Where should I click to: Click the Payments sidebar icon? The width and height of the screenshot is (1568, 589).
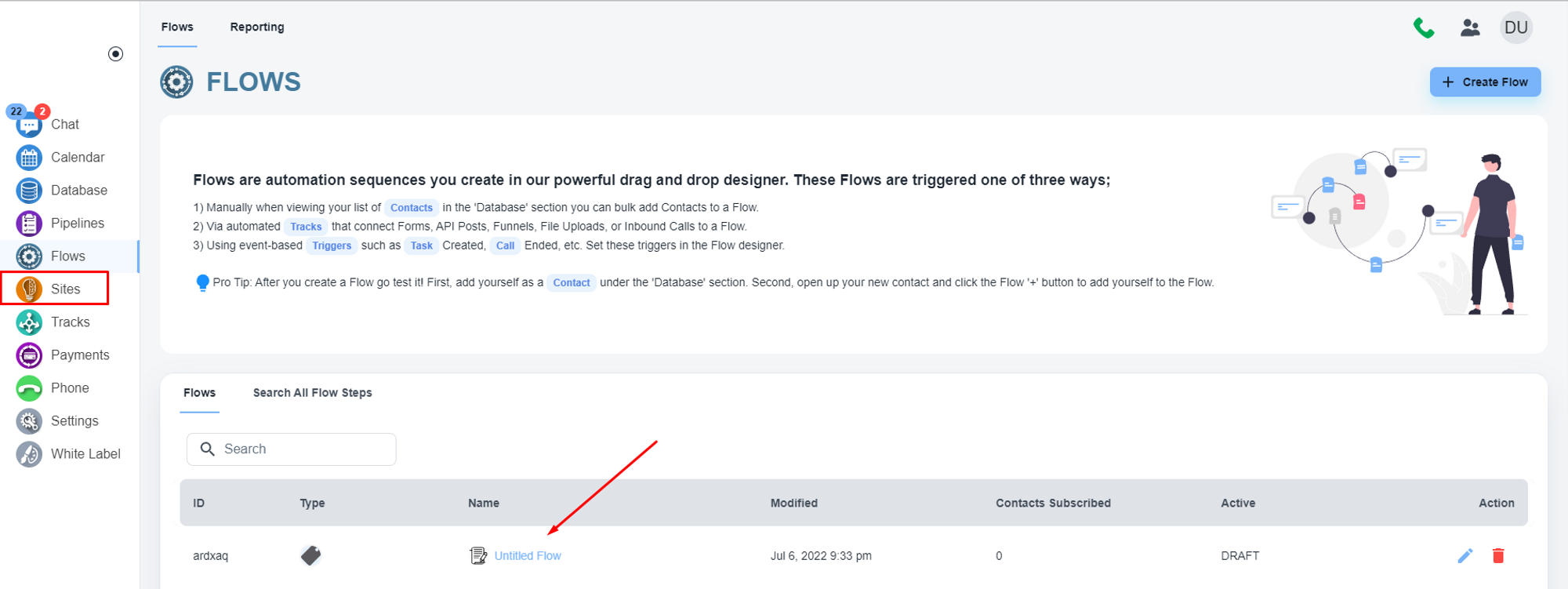29,355
